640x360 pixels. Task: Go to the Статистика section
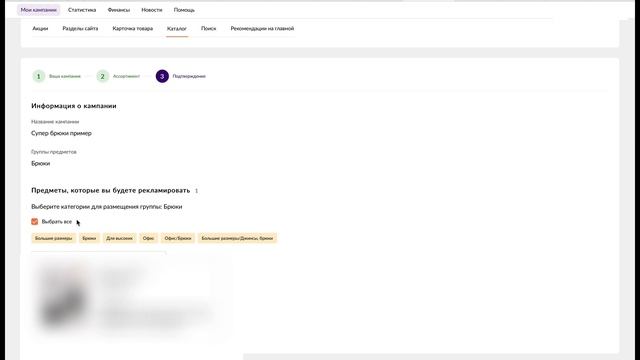[82, 10]
